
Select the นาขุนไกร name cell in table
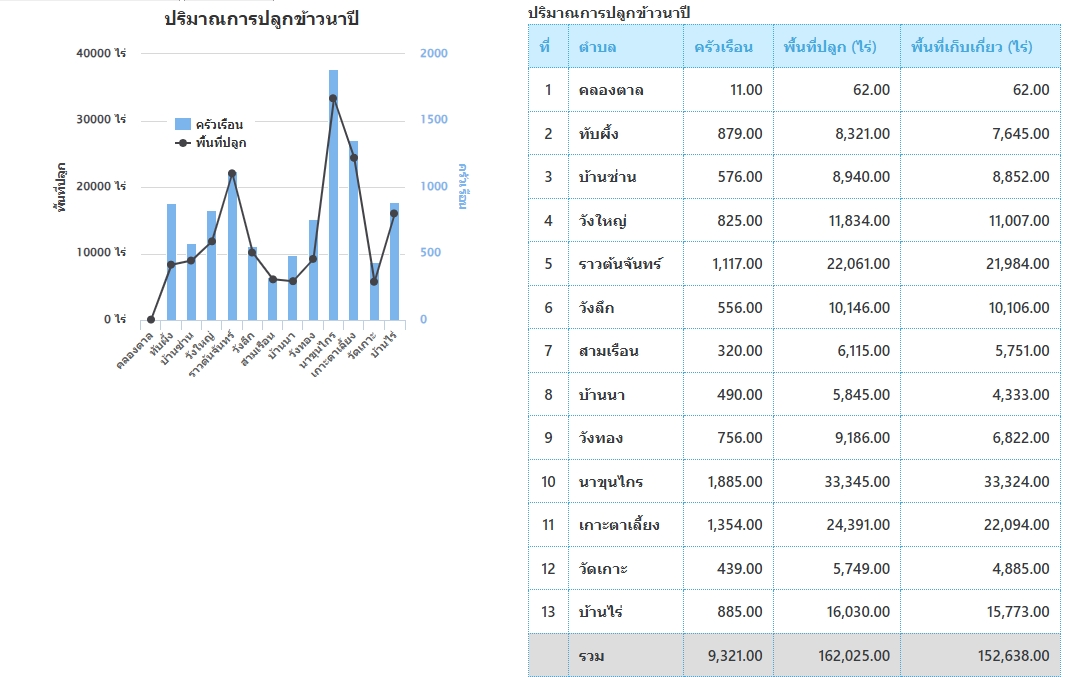pos(610,482)
